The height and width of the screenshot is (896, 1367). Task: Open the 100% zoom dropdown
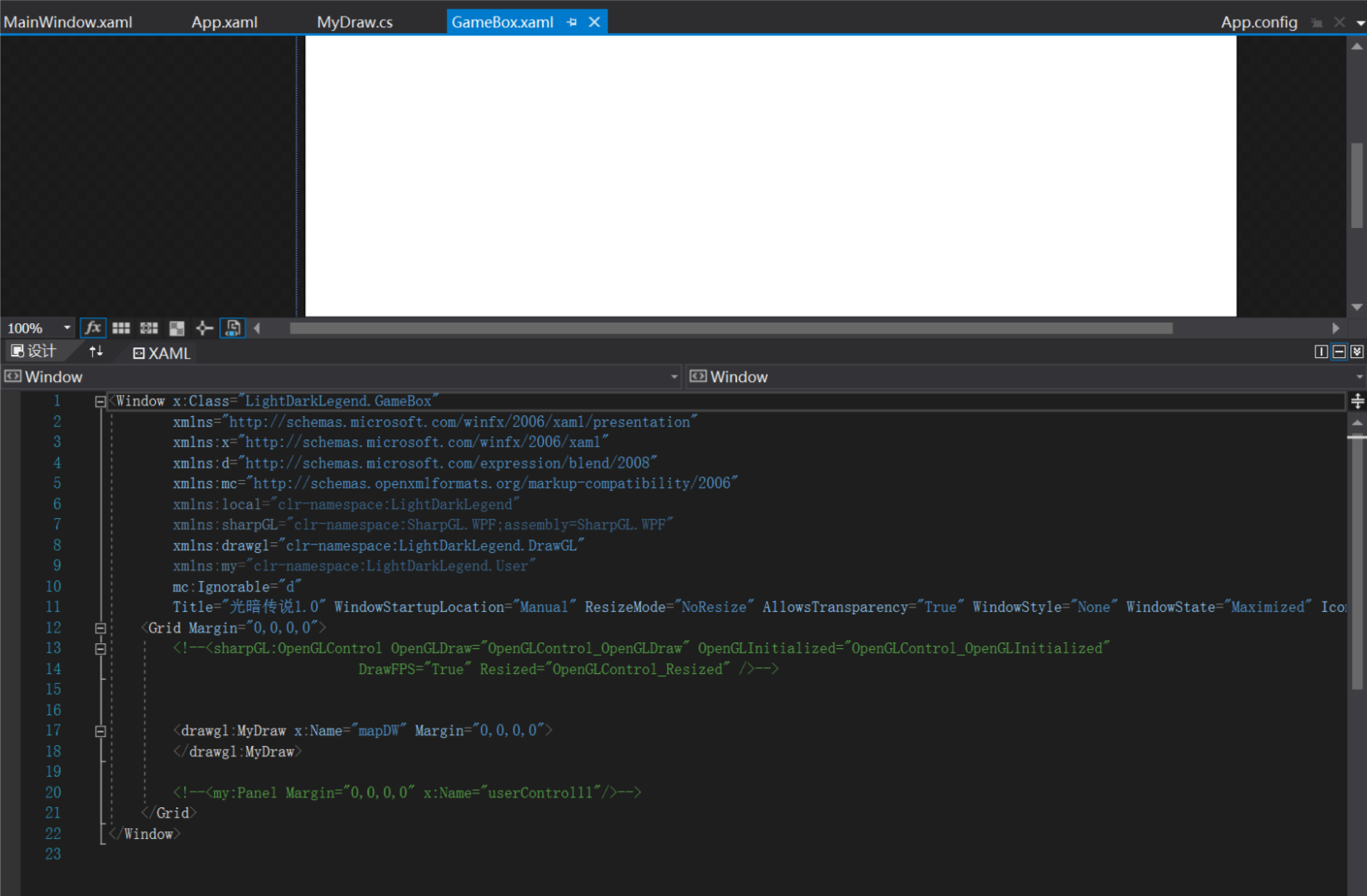coord(67,328)
